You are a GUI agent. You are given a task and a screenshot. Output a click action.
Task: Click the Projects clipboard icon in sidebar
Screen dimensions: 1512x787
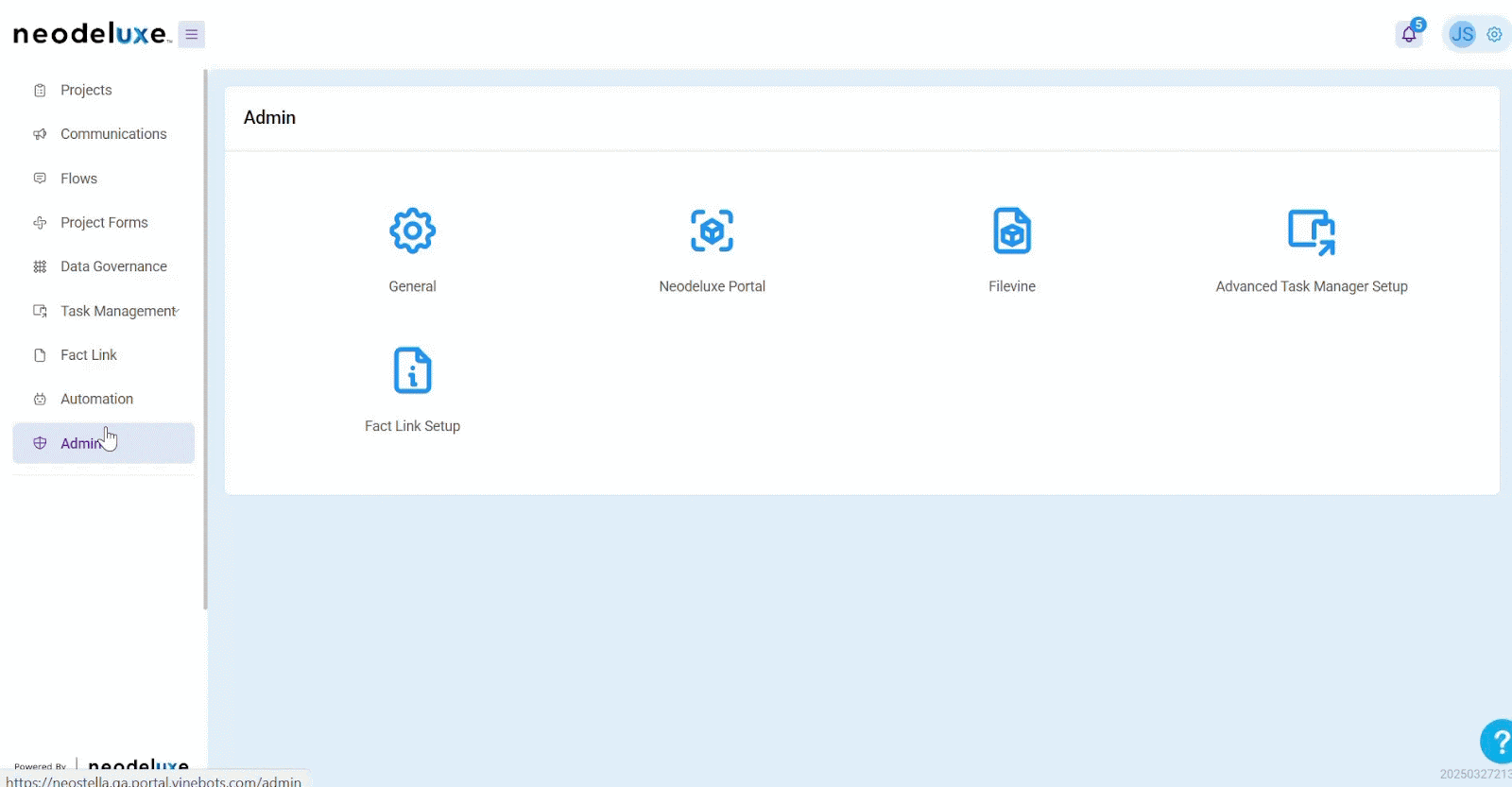click(40, 91)
